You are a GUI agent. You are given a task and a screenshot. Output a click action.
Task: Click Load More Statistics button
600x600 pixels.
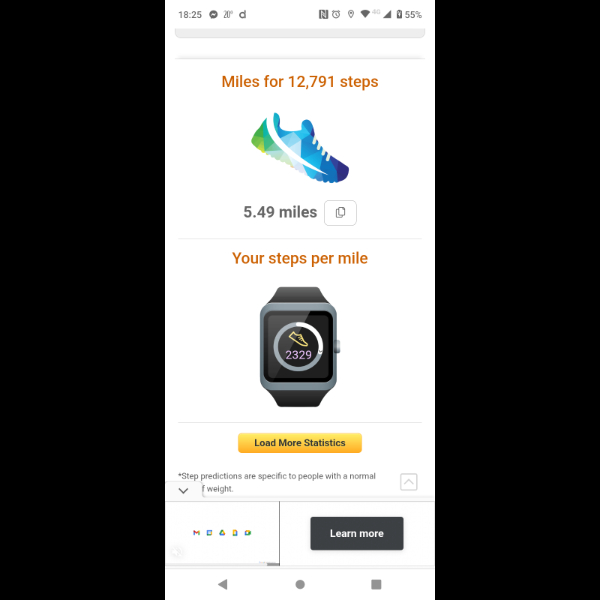point(300,443)
